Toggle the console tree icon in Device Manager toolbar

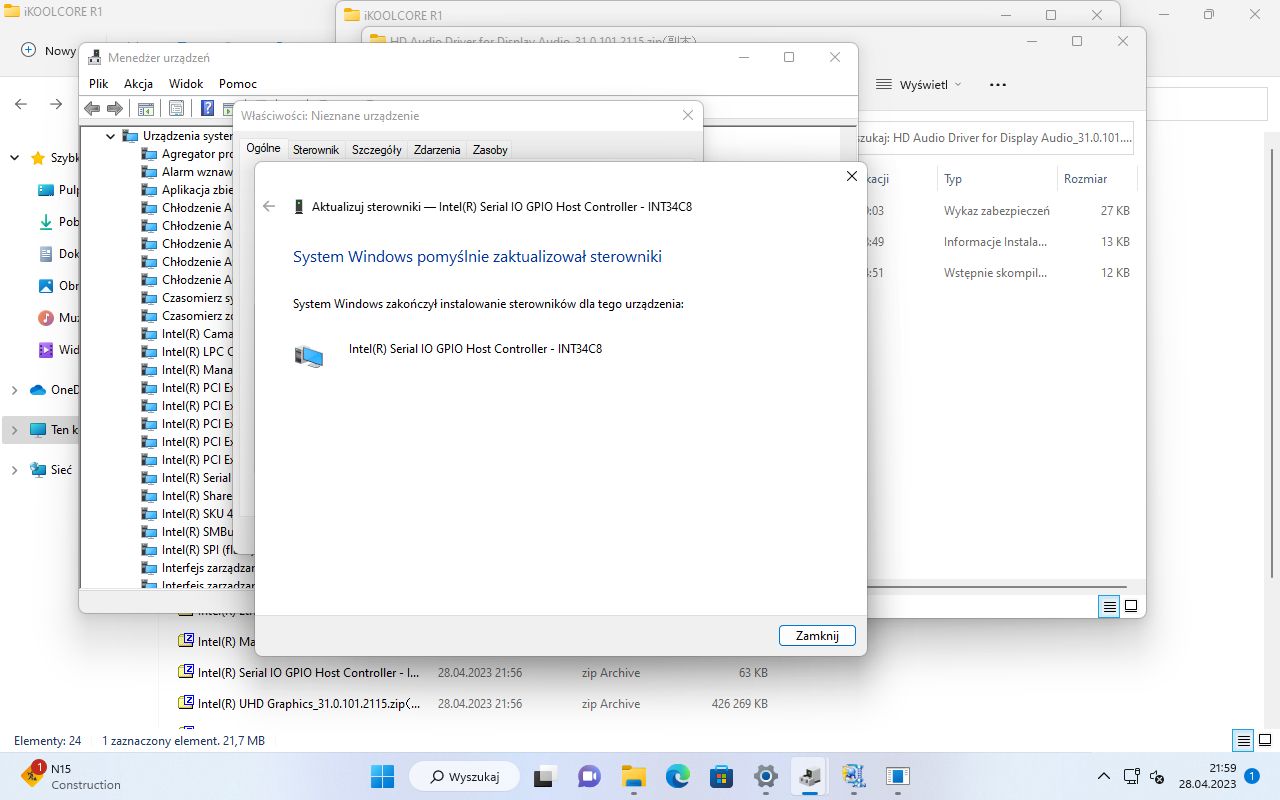click(145, 108)
